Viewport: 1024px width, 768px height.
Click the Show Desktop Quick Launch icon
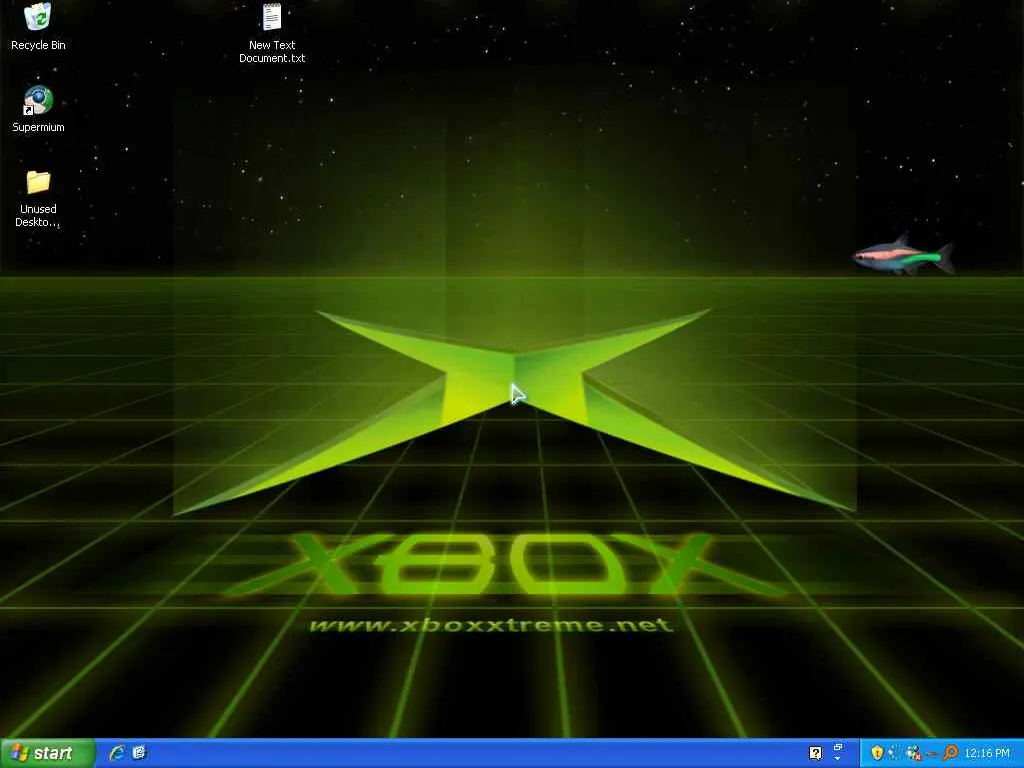tap(139, 753)
